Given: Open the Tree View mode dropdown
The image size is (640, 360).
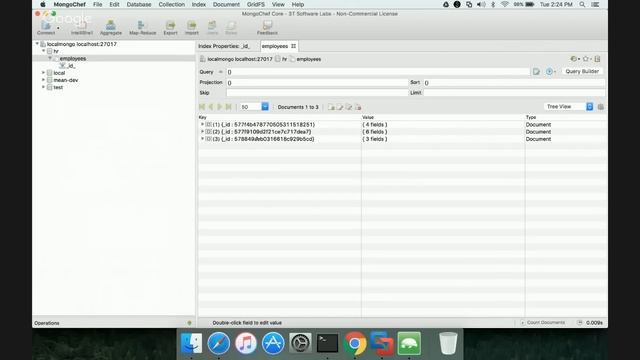Looking at the screenshot, I should tap(589, 107).
